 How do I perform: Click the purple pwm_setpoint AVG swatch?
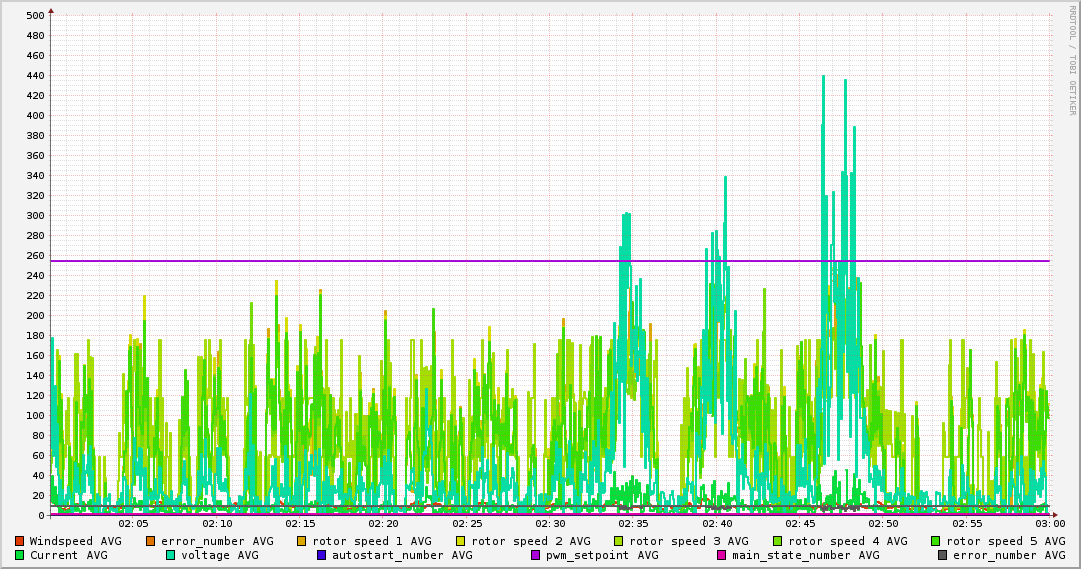click(x=535, y=555)
